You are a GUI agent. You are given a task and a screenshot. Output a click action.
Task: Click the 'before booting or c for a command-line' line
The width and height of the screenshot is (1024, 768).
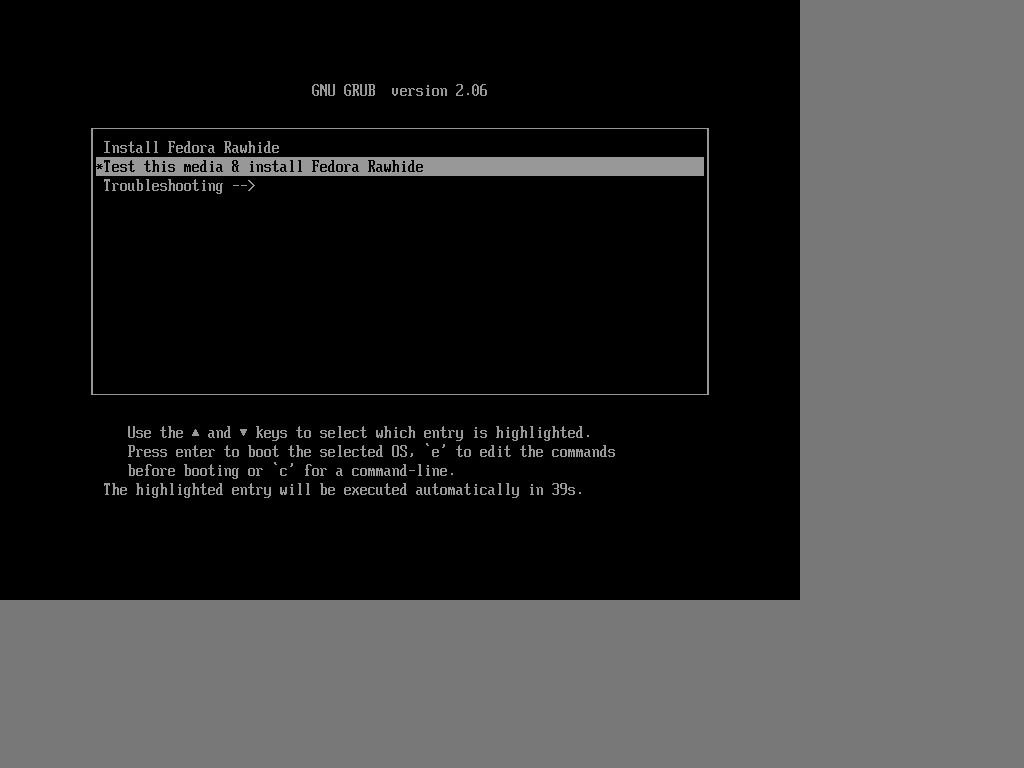291,471
